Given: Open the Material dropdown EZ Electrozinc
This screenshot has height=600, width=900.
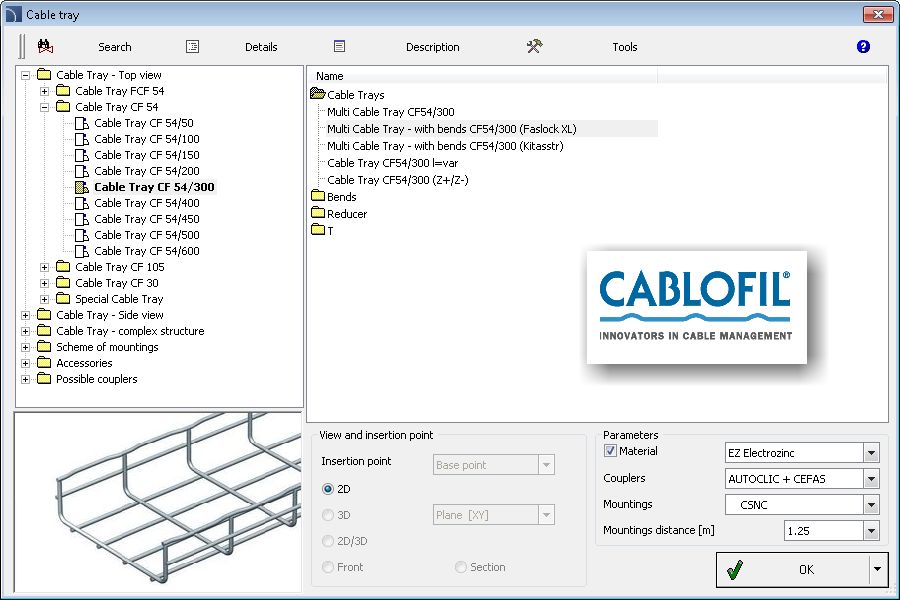Looking at the screenshot, I should point(871,453).
